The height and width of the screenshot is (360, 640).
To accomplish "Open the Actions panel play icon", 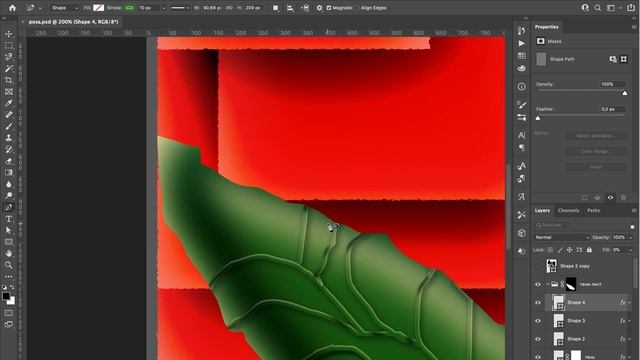I will point(522,43).
